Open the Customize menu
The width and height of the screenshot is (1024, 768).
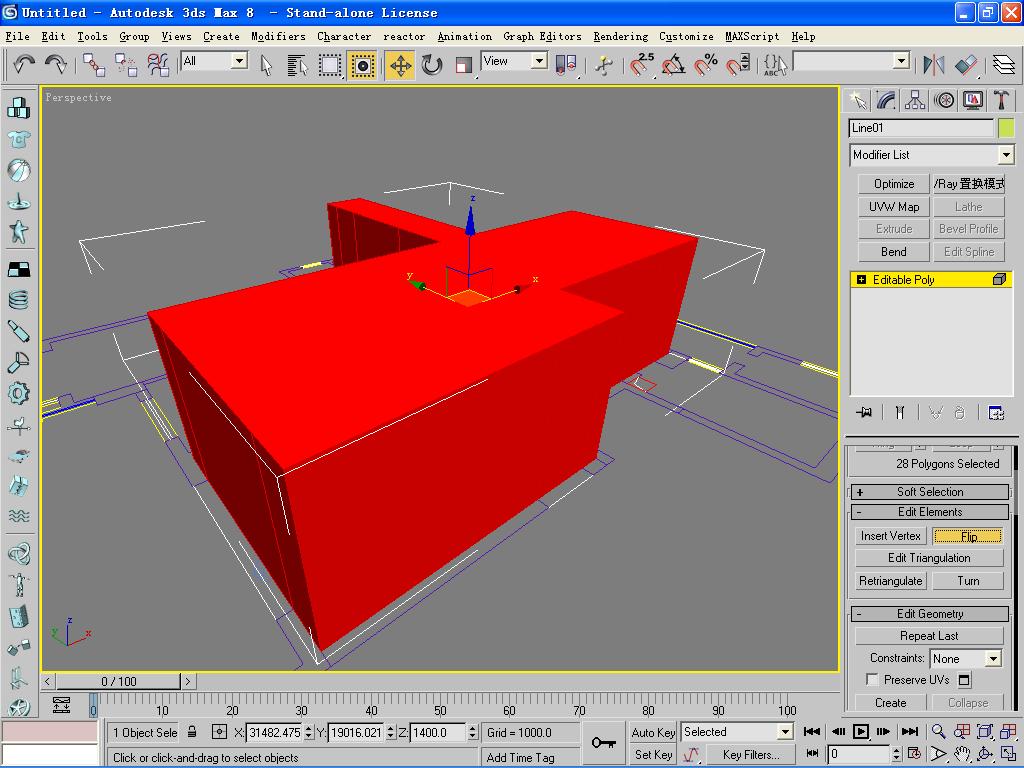(686, 37)
